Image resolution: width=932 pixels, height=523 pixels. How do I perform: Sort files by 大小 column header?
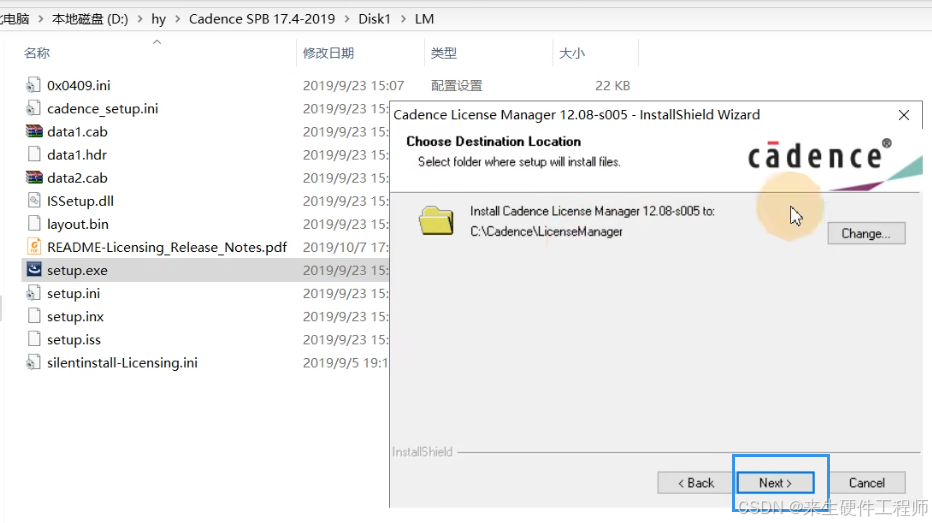pyautogui.click(x=572, y=53)
